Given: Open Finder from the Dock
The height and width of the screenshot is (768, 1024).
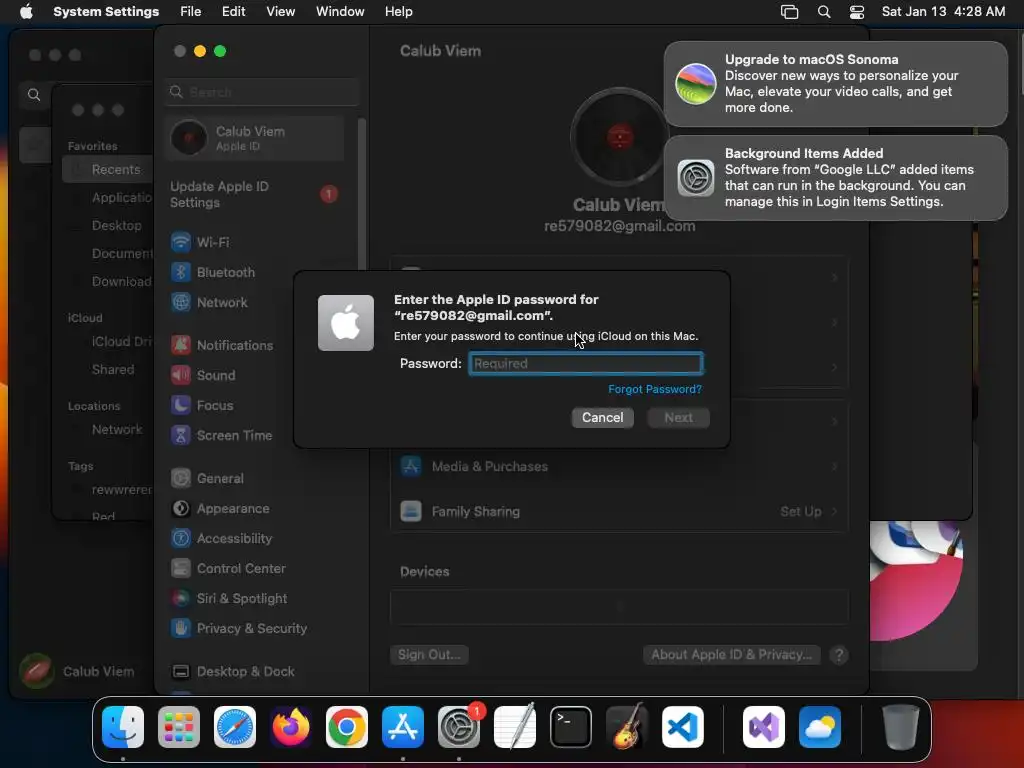Looking at the screenshot, I should tap(123, 727).
